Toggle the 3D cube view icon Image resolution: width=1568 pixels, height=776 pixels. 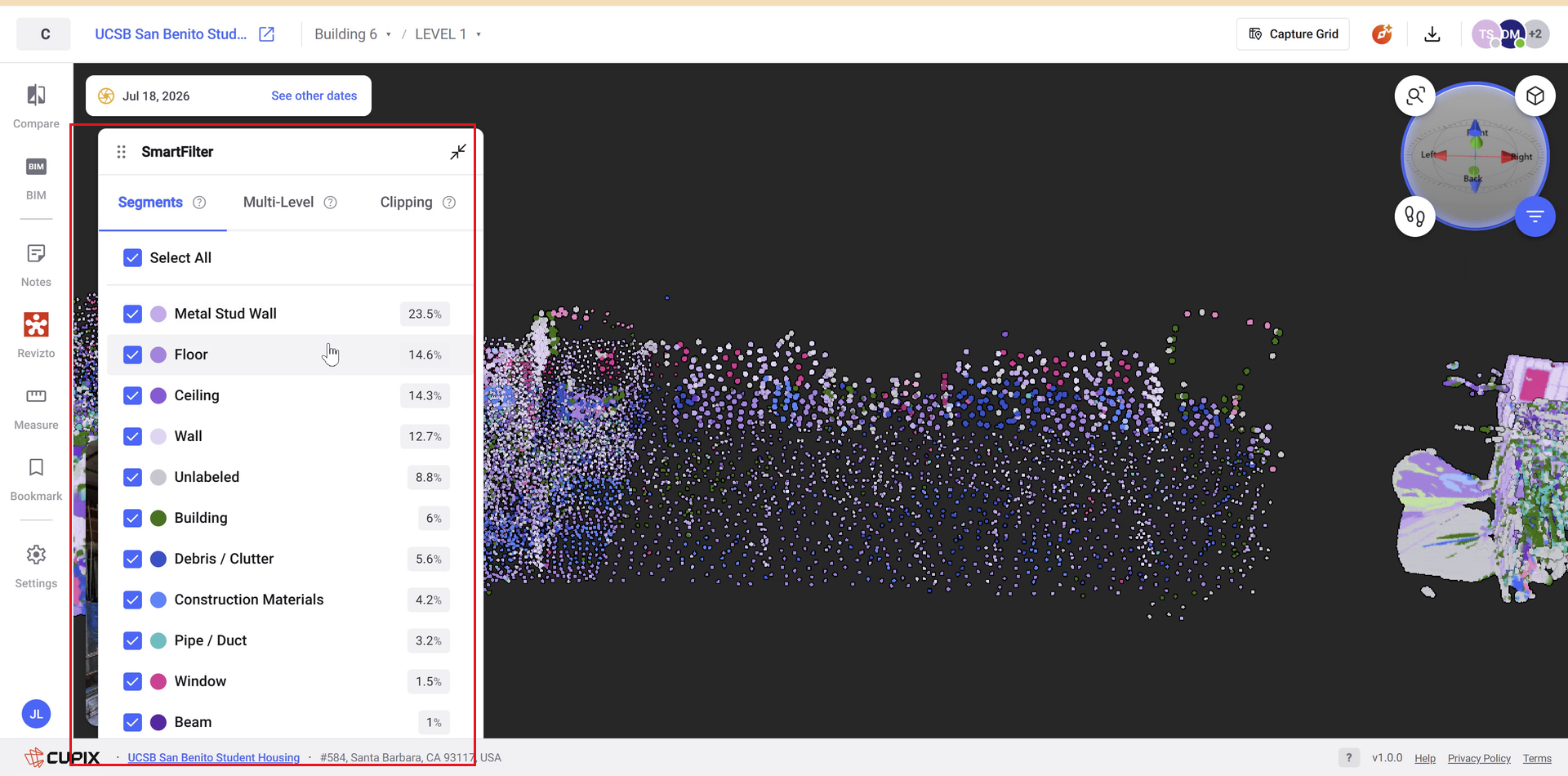(1535, 96)
